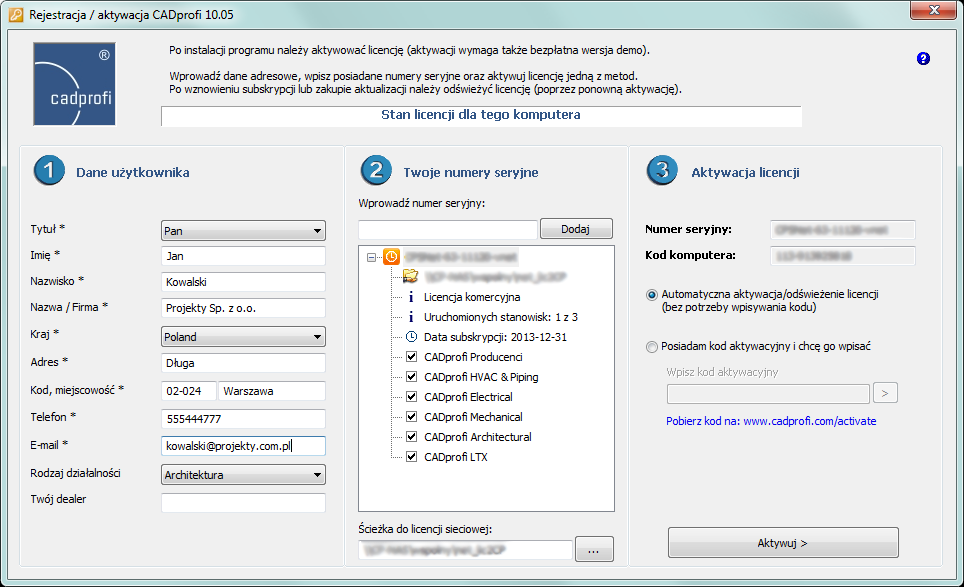Expand the Rodzaj działalności dropdown
The height and width of the screenshot is (587, 964).
tap(243, 475)
